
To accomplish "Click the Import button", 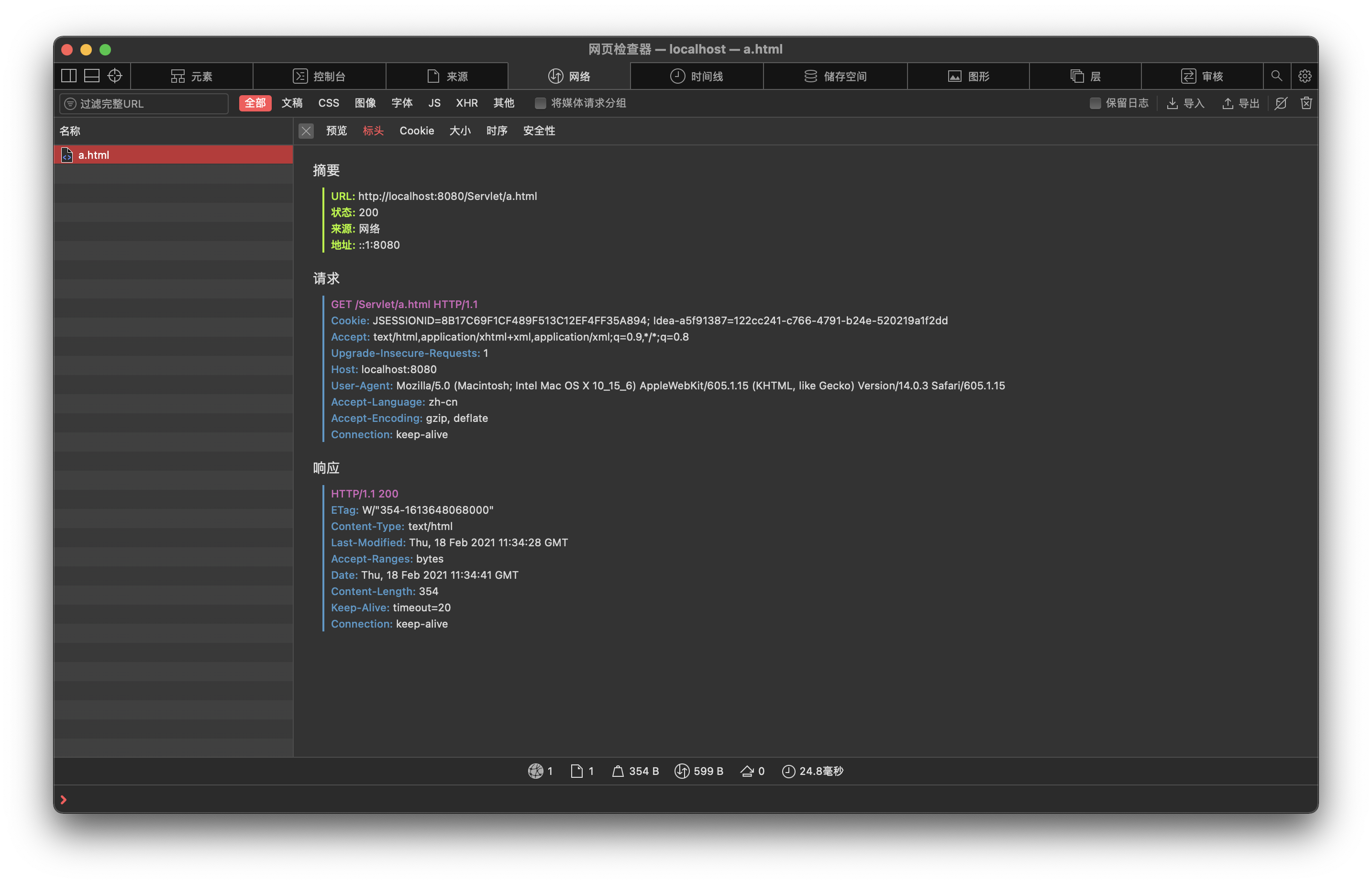I will [1185, 103].
